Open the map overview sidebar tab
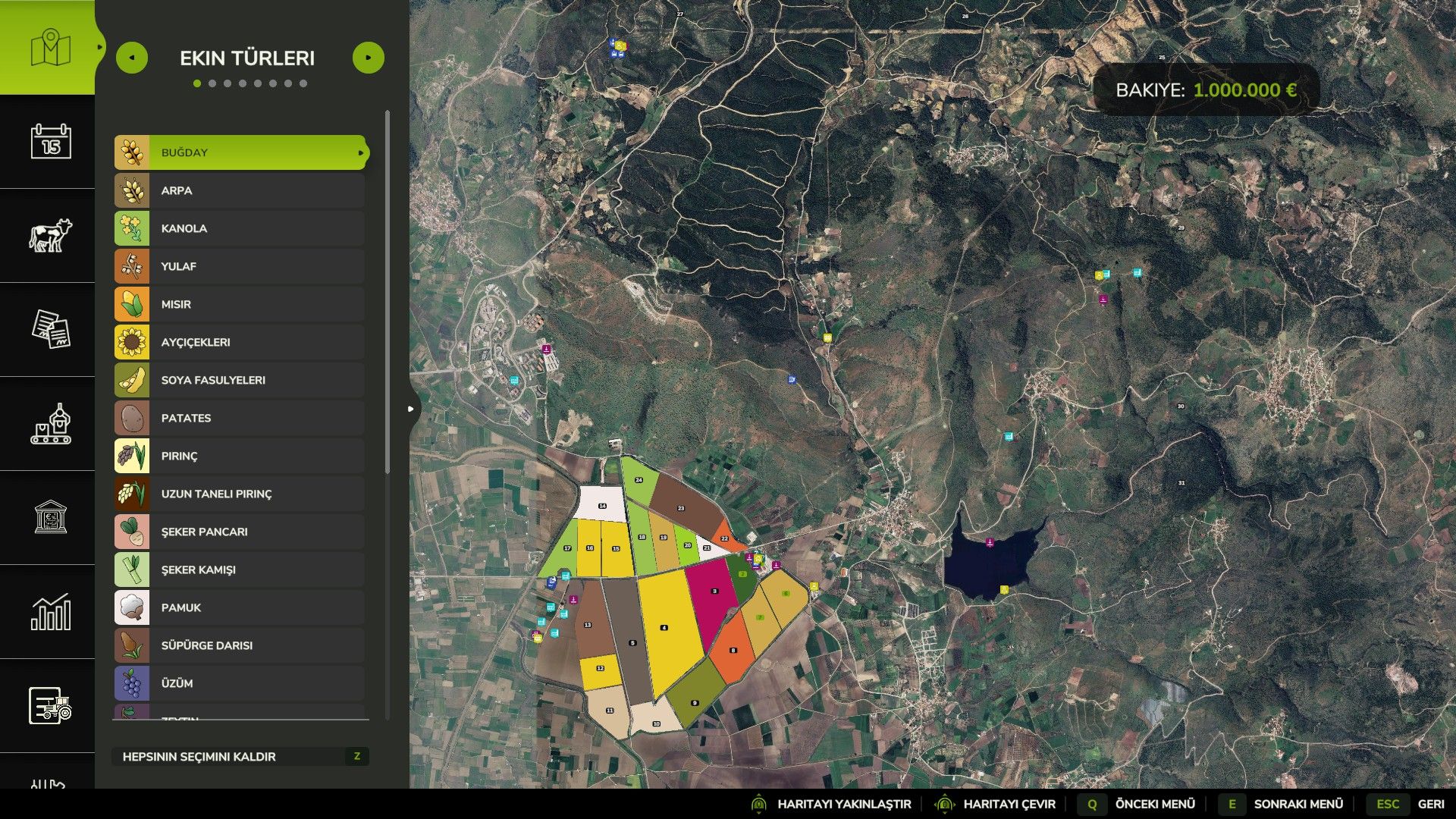The height and width of the screenshot is (819, 1456). (50, 48)
